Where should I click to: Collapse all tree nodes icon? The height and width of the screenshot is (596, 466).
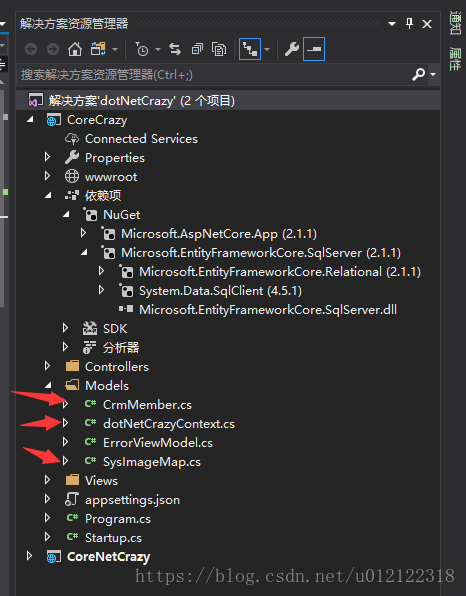tap(197, 49)
